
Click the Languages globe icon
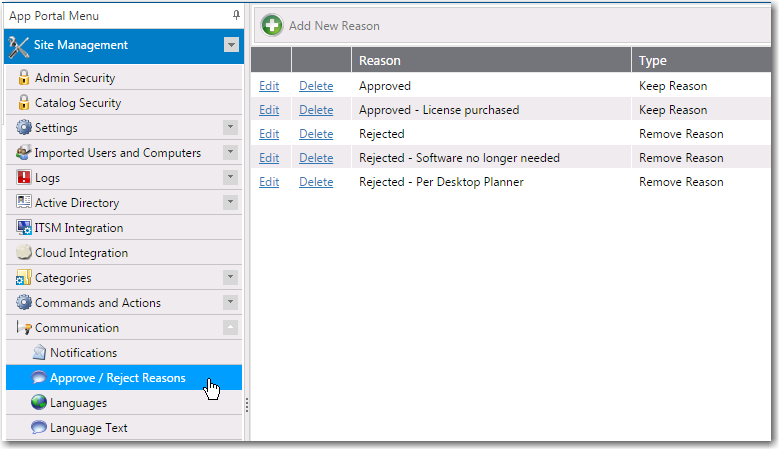[39, 403]
